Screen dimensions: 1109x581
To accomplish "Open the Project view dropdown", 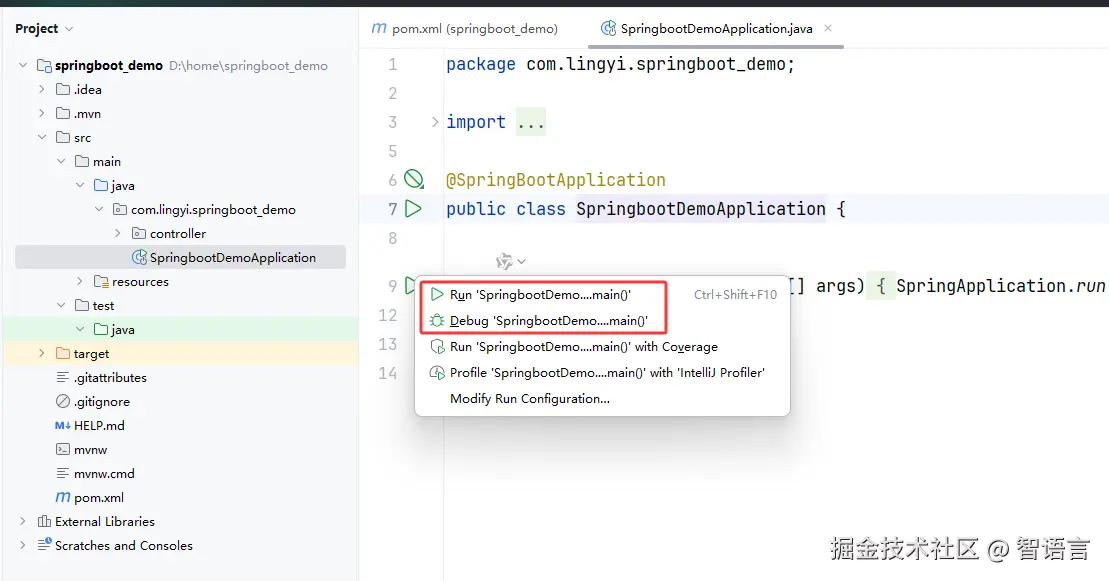I will pyautogui.click(x=68, y=29).
